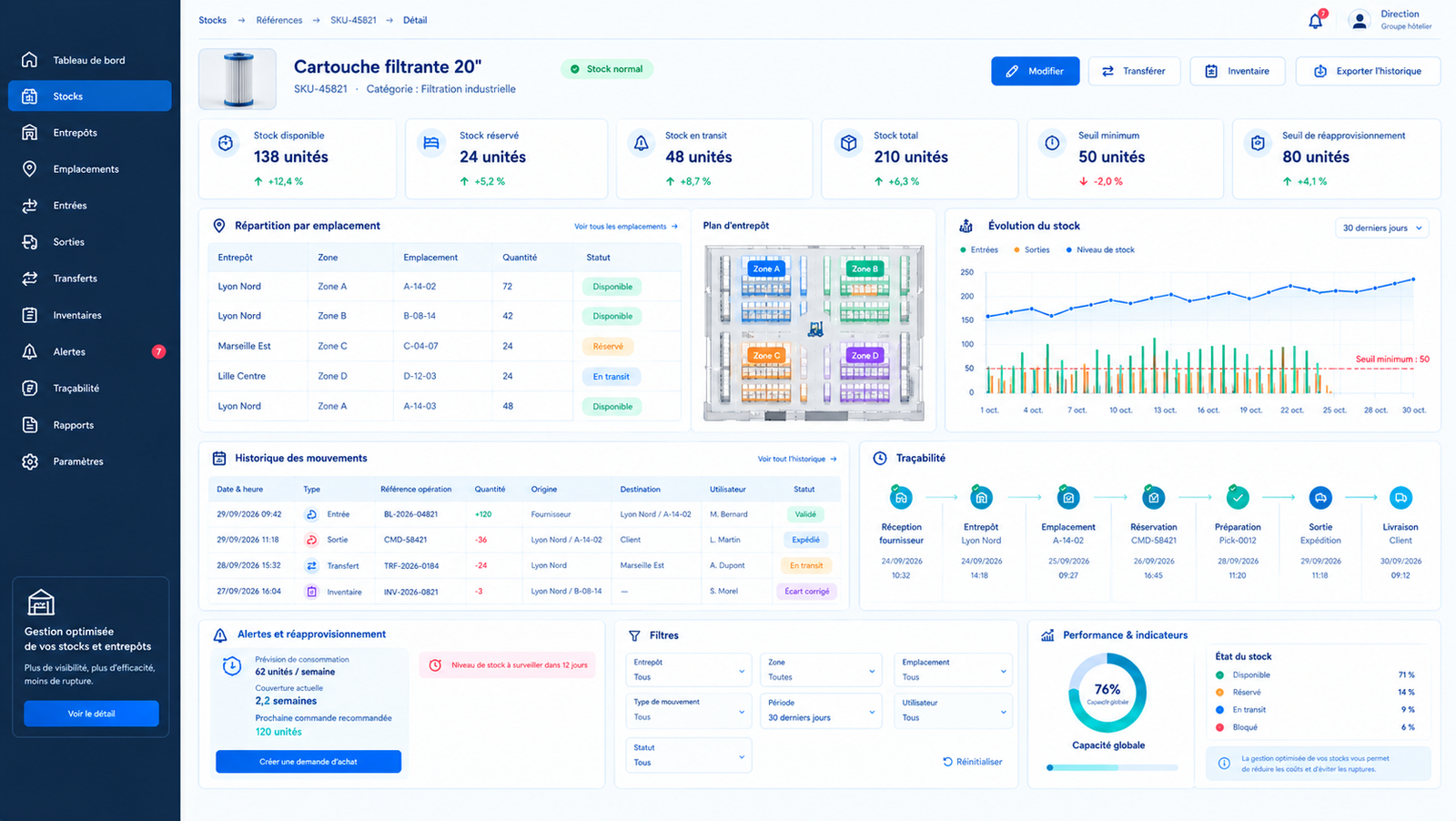Click the Réception fournisseur traceability step icon
1456x821 pixels.
tap(901, 498)
